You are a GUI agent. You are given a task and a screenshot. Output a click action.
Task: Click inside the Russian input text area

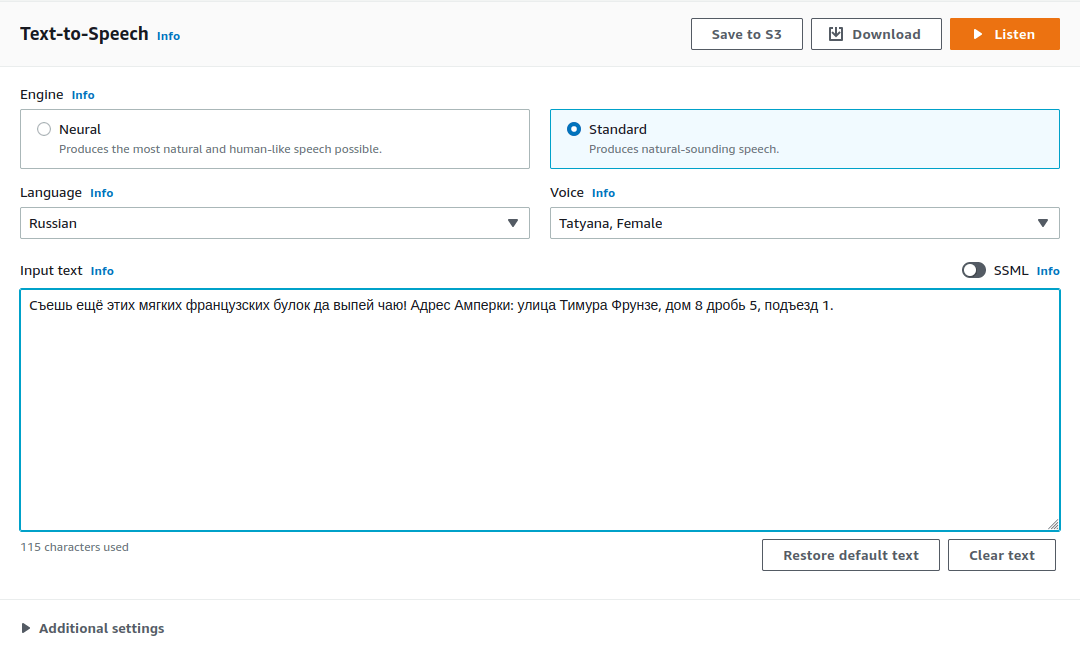click(539, 420)
